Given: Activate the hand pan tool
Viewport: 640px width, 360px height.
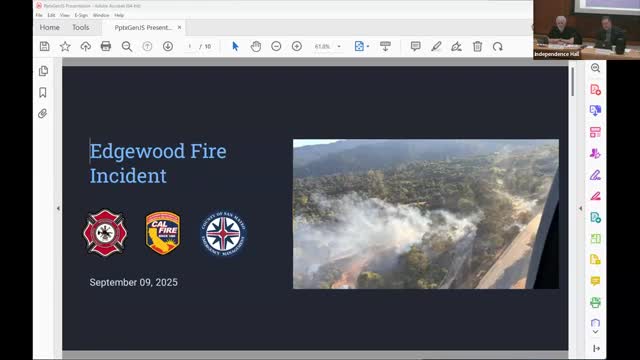Looking at the screenshot, I should coord(256,47).
